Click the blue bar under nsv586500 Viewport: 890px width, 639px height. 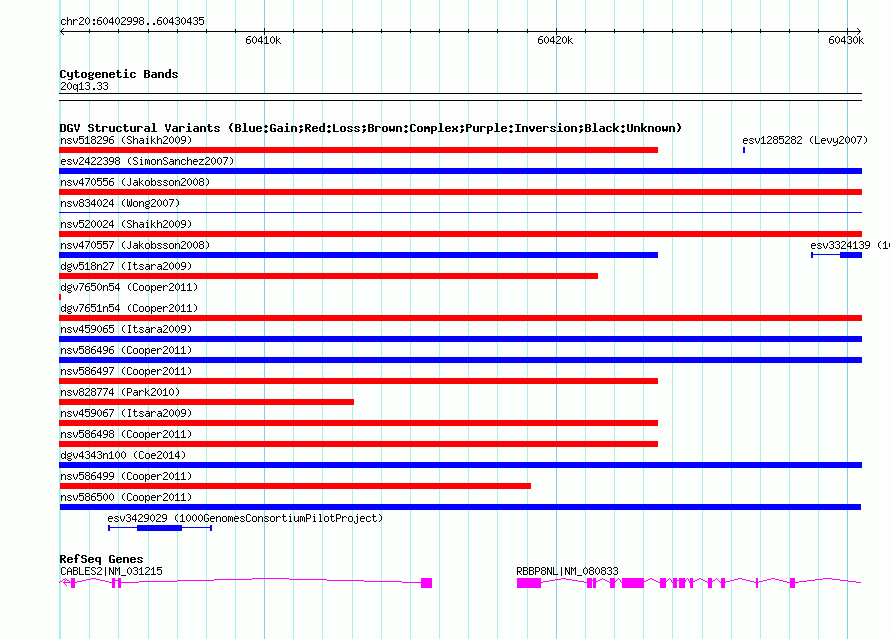click(460, 507)
